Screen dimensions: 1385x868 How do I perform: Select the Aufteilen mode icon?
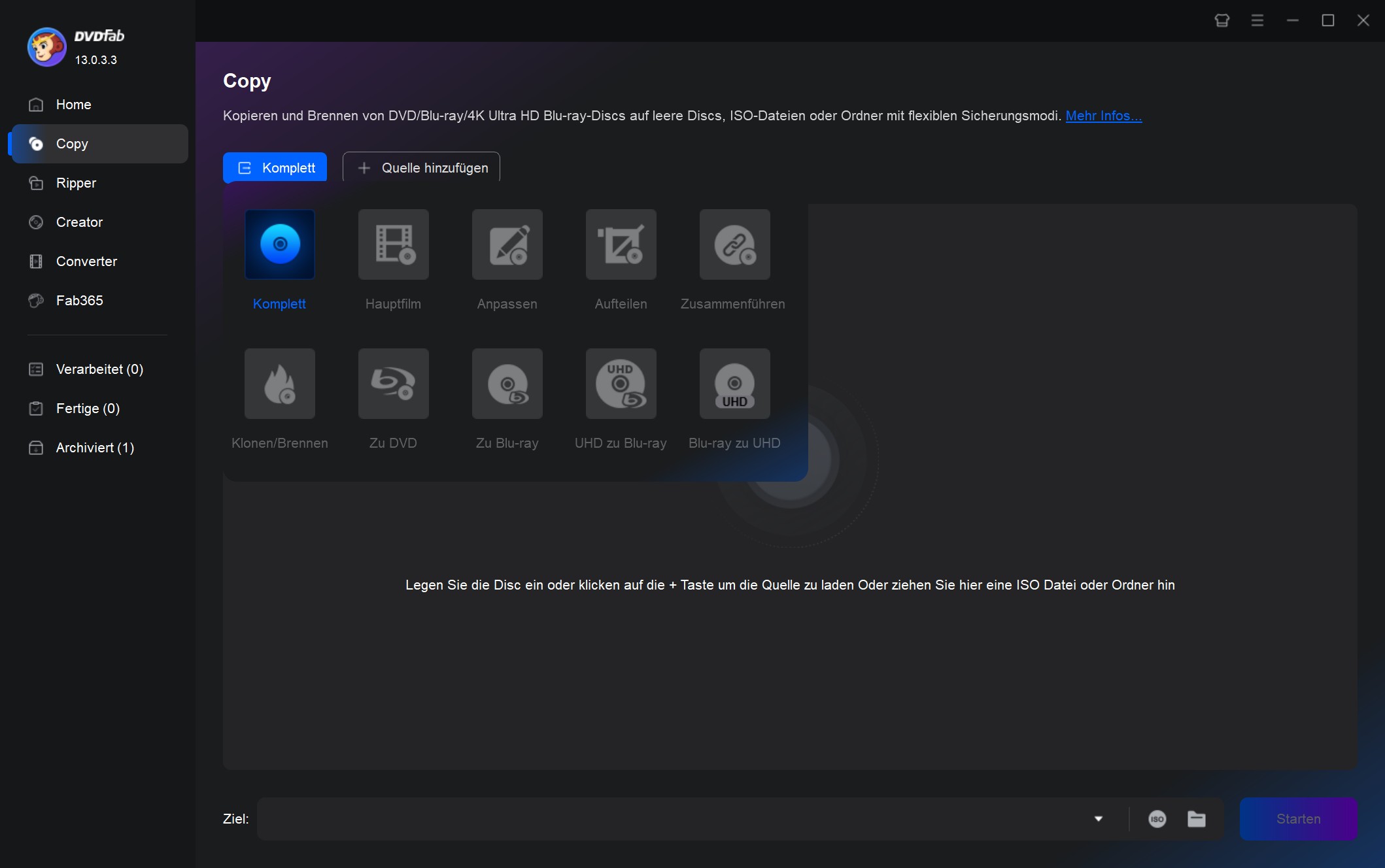621,244
